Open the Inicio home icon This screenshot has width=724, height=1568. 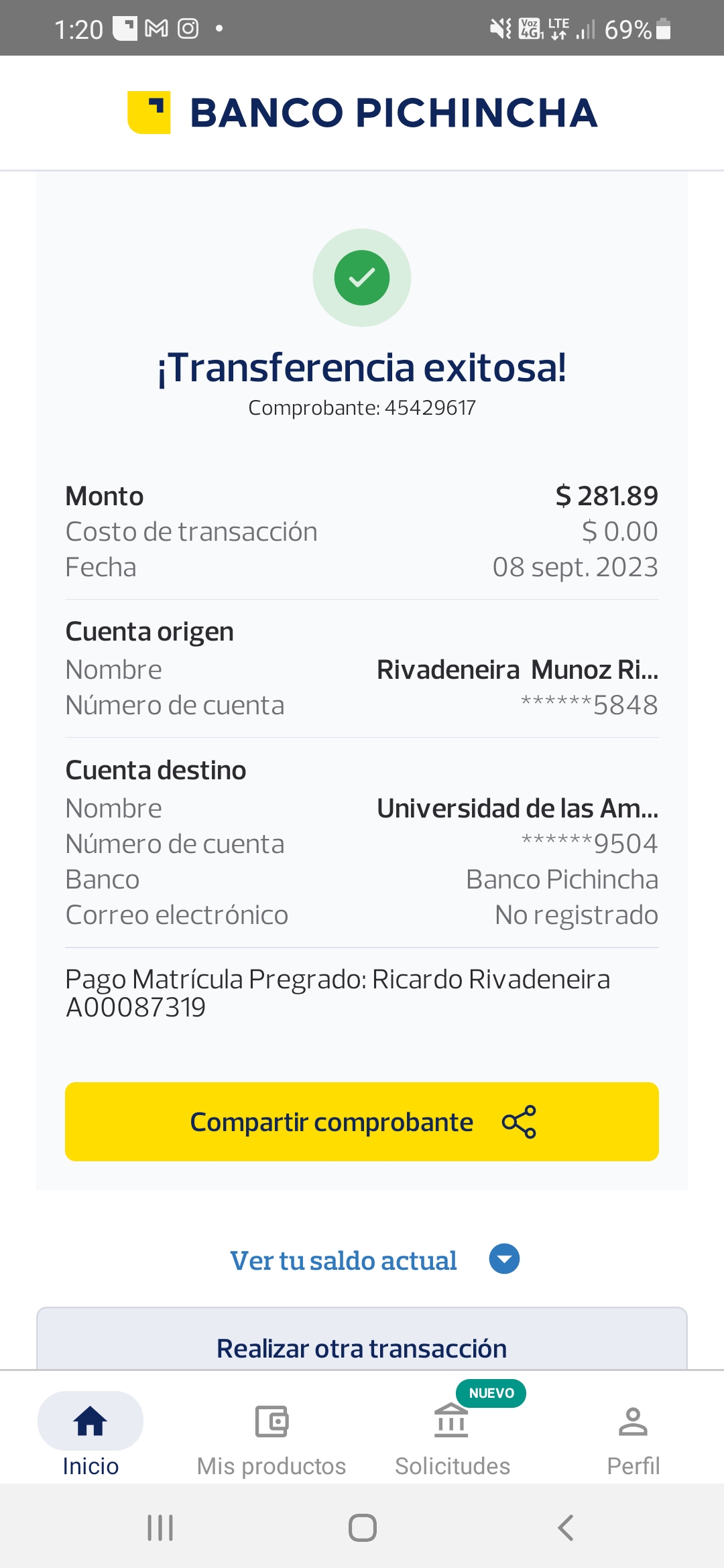point(90,1421)
